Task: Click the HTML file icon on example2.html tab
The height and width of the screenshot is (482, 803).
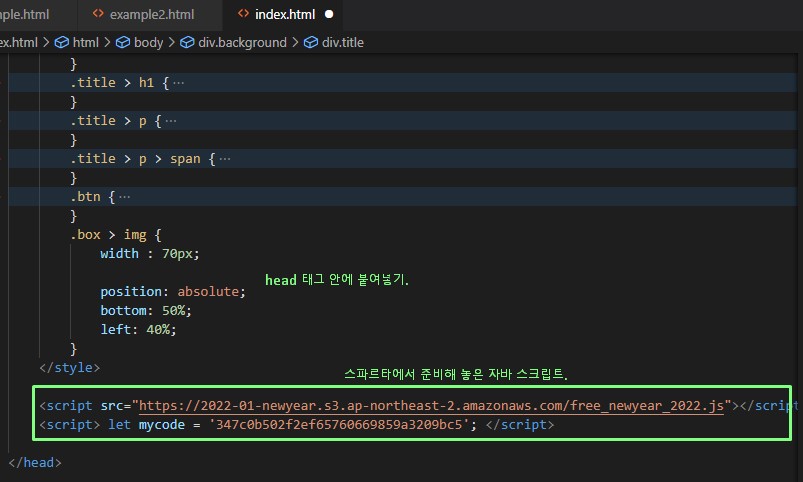Action: 98,14
